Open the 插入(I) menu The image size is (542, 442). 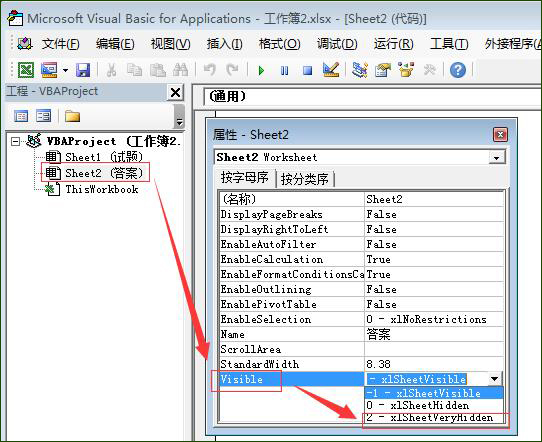tap(224, 44)
